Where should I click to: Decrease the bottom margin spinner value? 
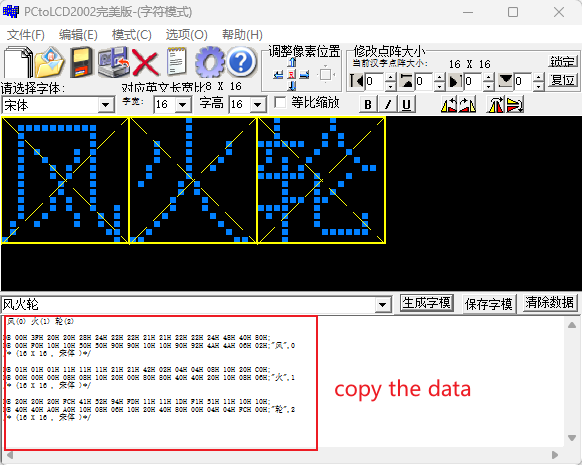pos(539,86)
